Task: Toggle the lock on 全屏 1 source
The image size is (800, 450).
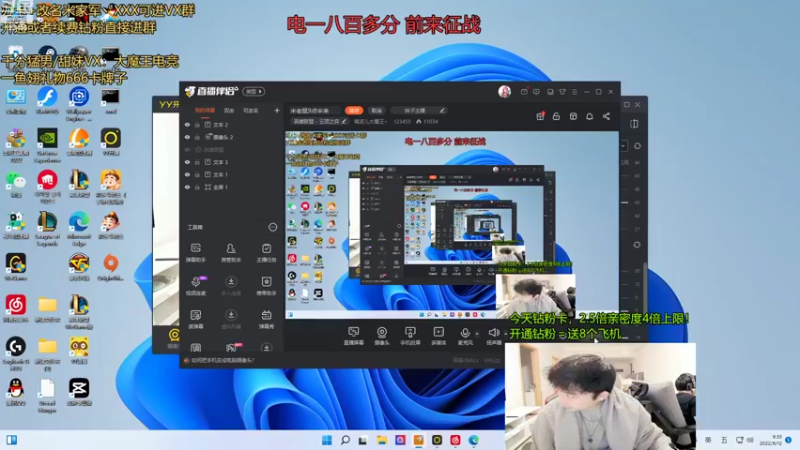Action: click(x=197, y=187)
